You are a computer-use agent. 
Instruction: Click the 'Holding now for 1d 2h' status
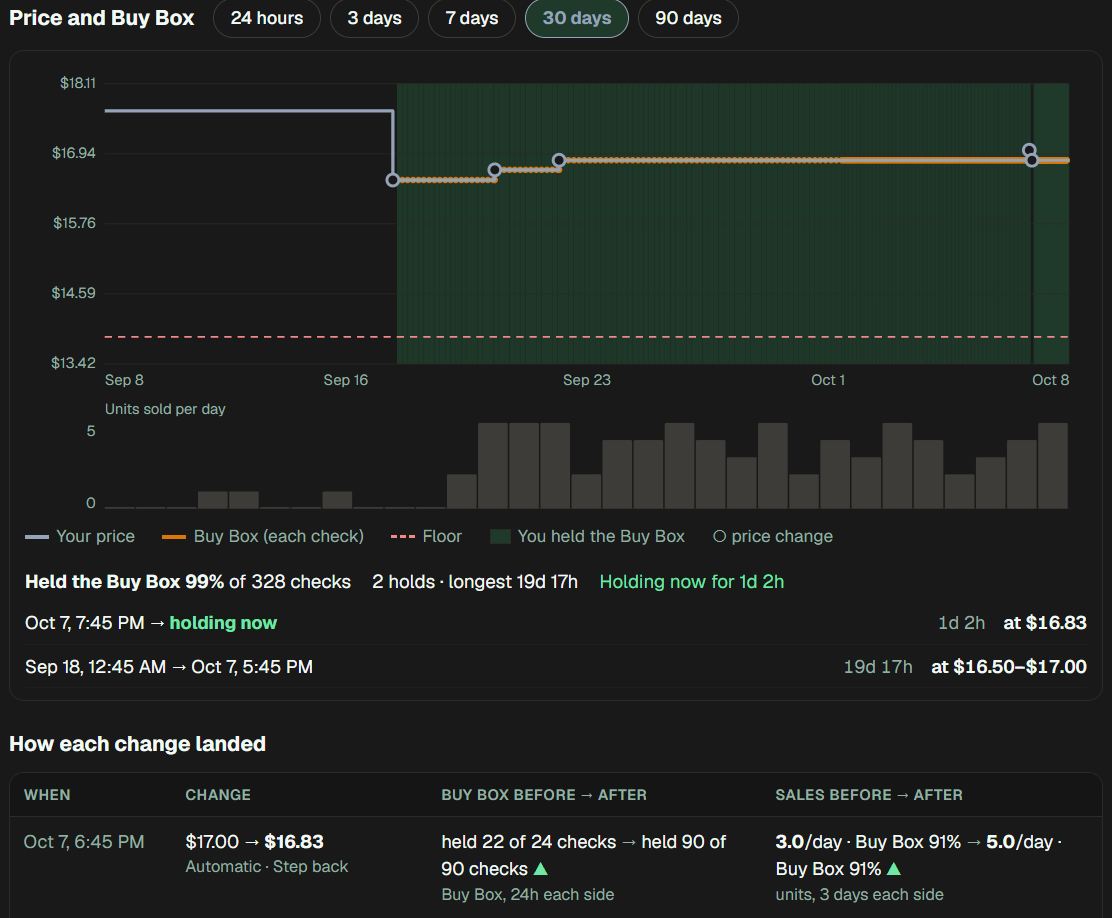(x=691, y=582)
